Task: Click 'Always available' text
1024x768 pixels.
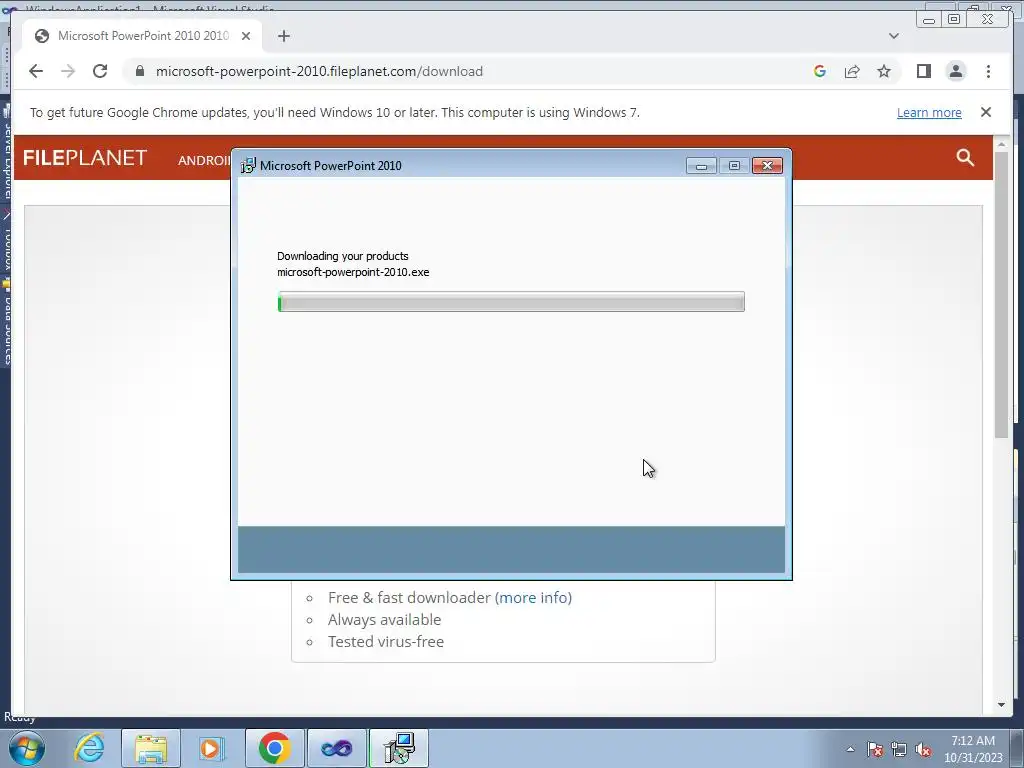Action: point(385,620)
